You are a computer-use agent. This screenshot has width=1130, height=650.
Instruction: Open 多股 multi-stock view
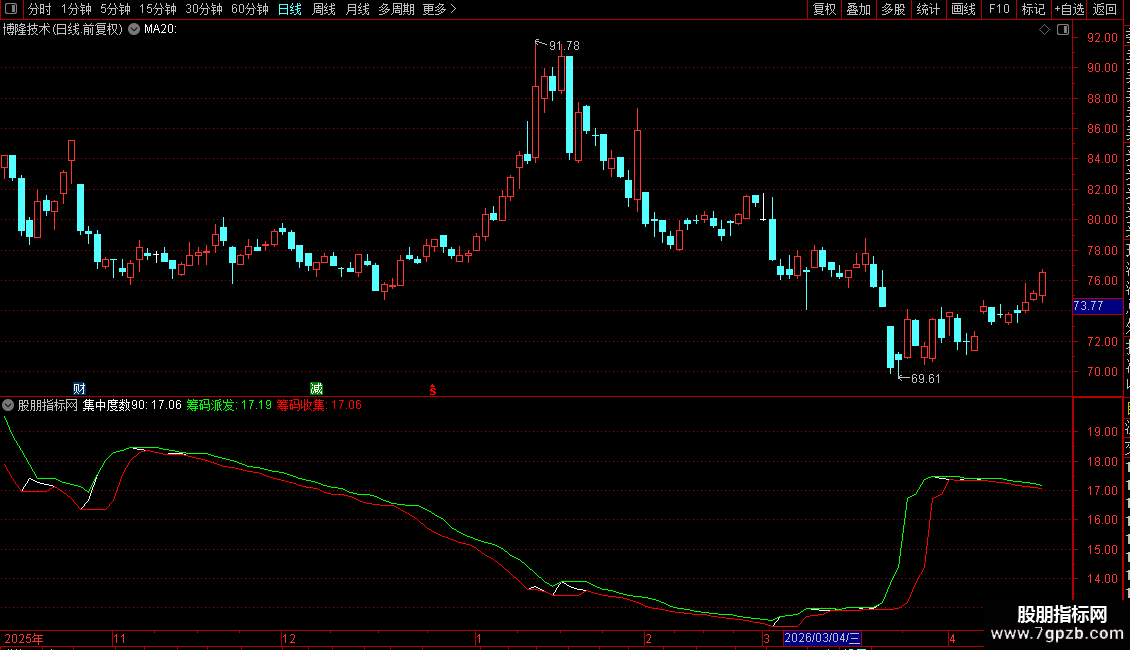coord(893,9)
